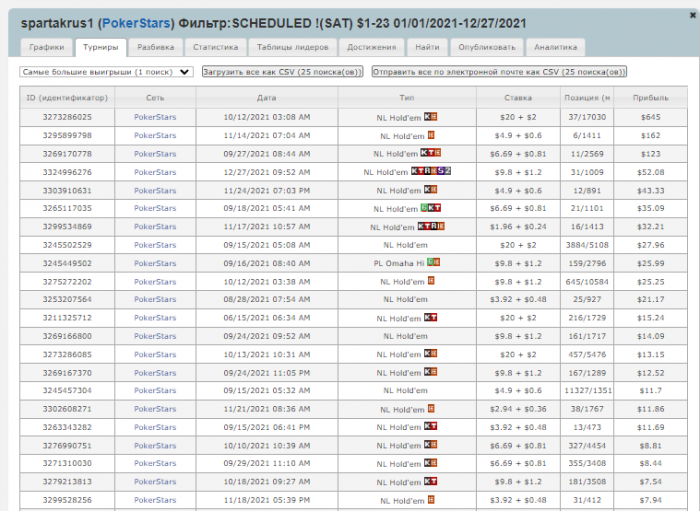700x511 pixels.
Task: Open the Таблицы лидеров tab
Action: pos(292,47)
